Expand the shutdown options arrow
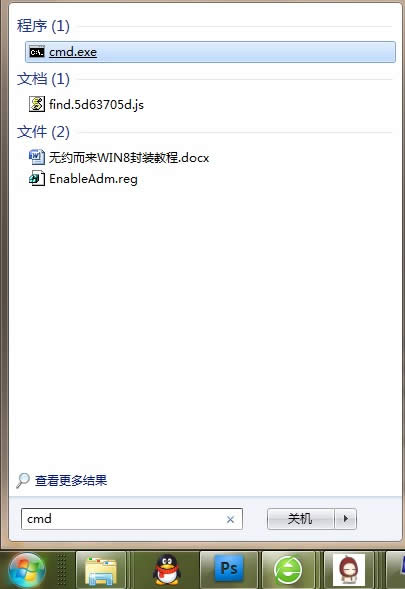The width and height of the screenshot is (405, 589). [x=346, y=519]
